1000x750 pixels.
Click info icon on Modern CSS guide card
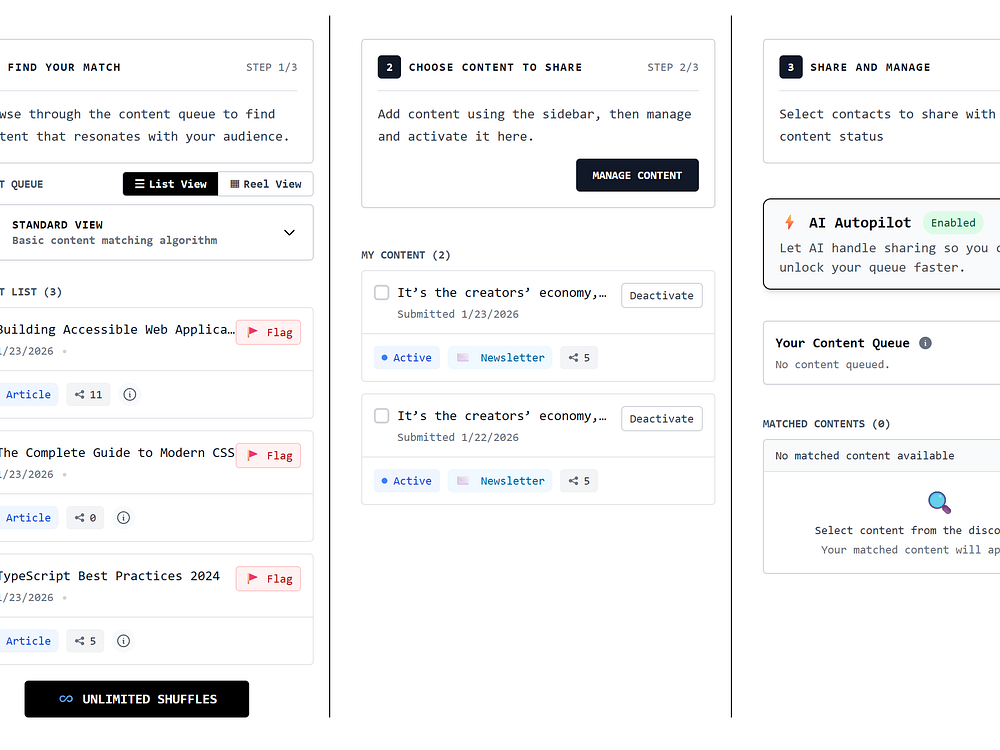point(124,517)
